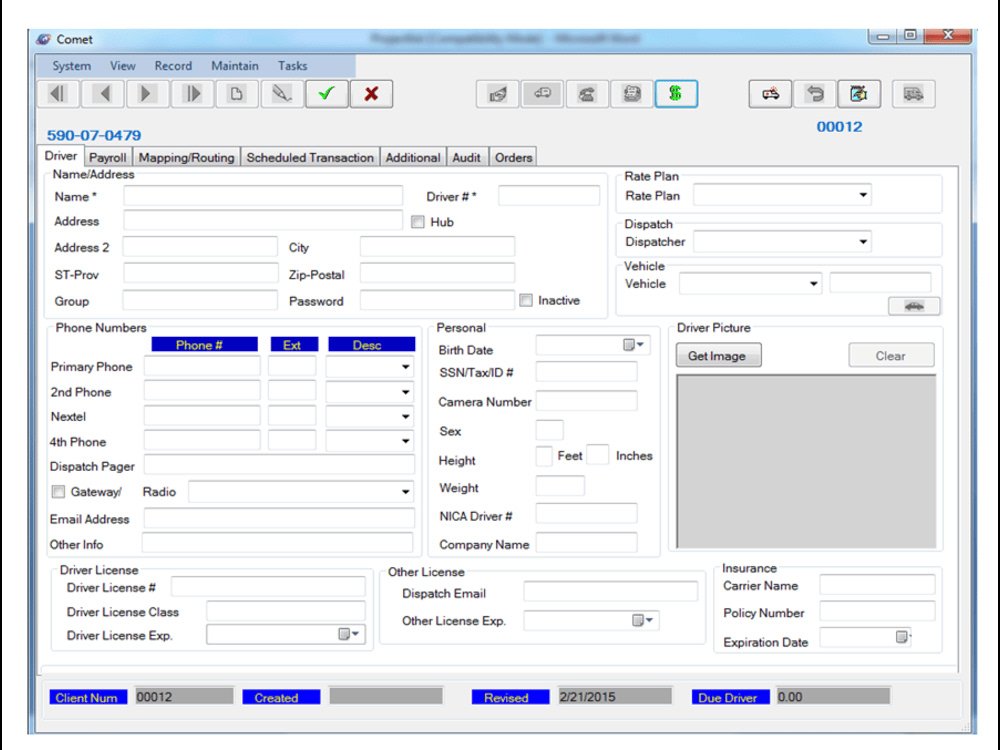Viewport: 1000px width, 750px height.
Task: Click the Email Address field
Action: point(279,518)
